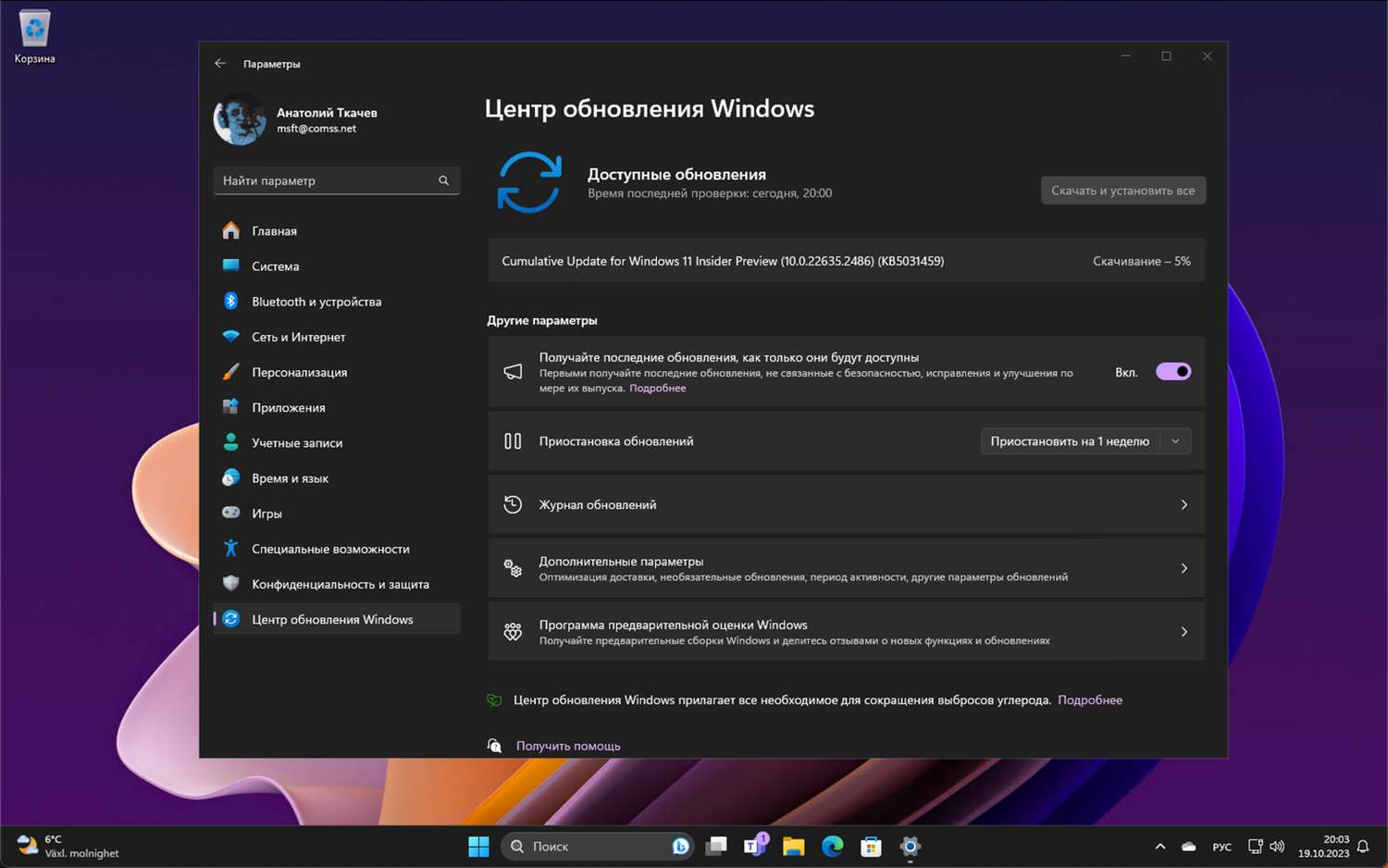
Task: Click the Apps icon in sidebar
Action: coord(231,407)
